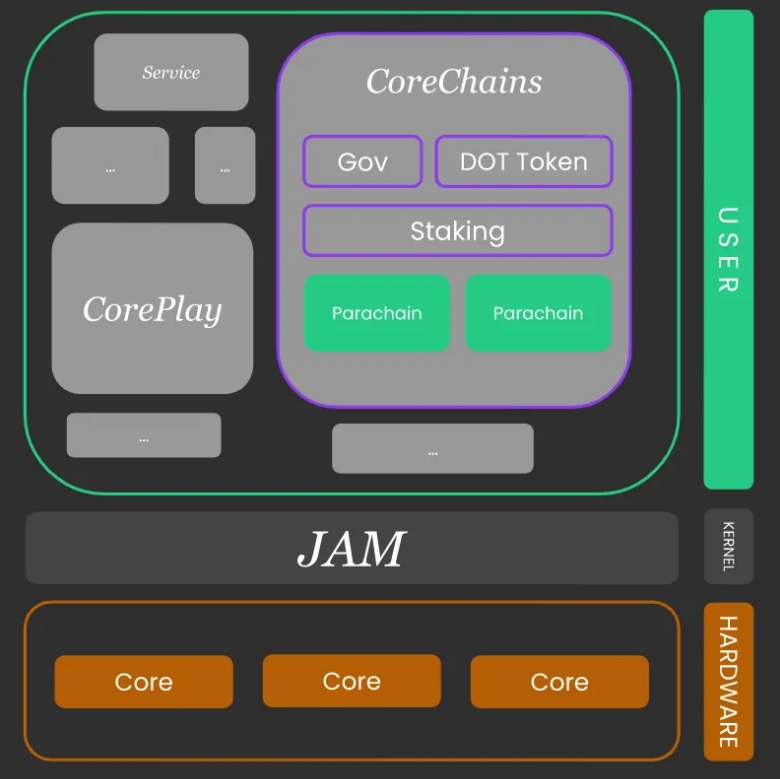
Task: Click empty area inside CoreChains below Parachains
Action: (454, 377)
